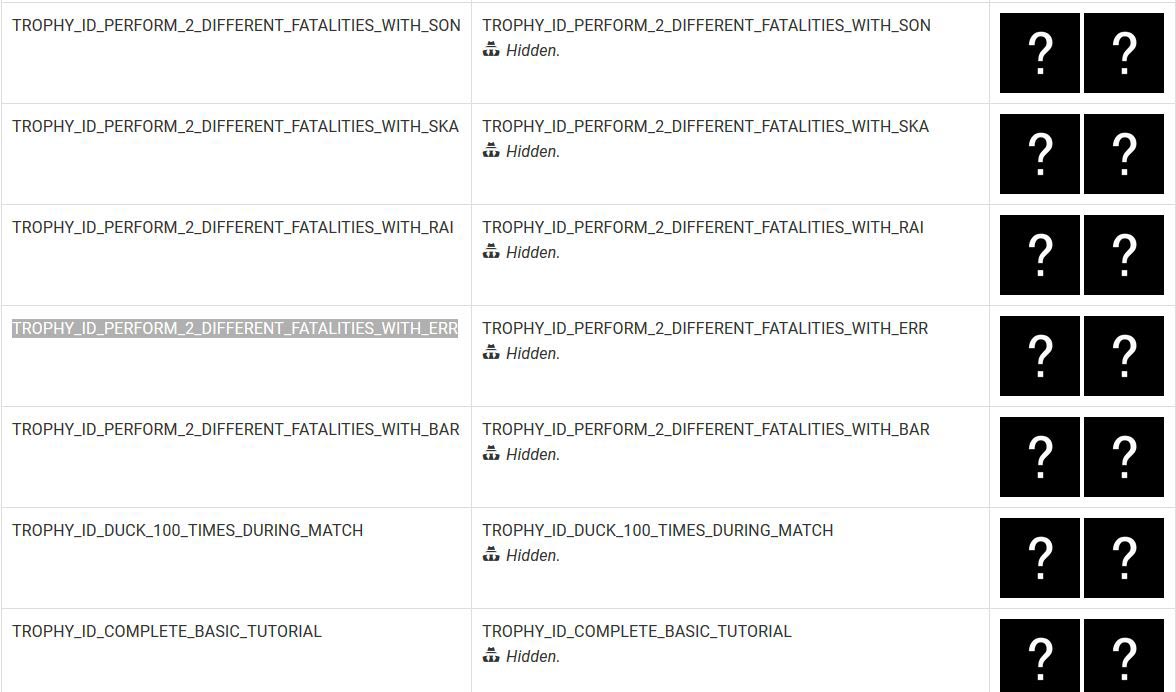Screen dimensions: 1176x692
Task: Open left question-mark thumbnail in FATALITIES_WITH_BAR row
Action: [1040, 457]
